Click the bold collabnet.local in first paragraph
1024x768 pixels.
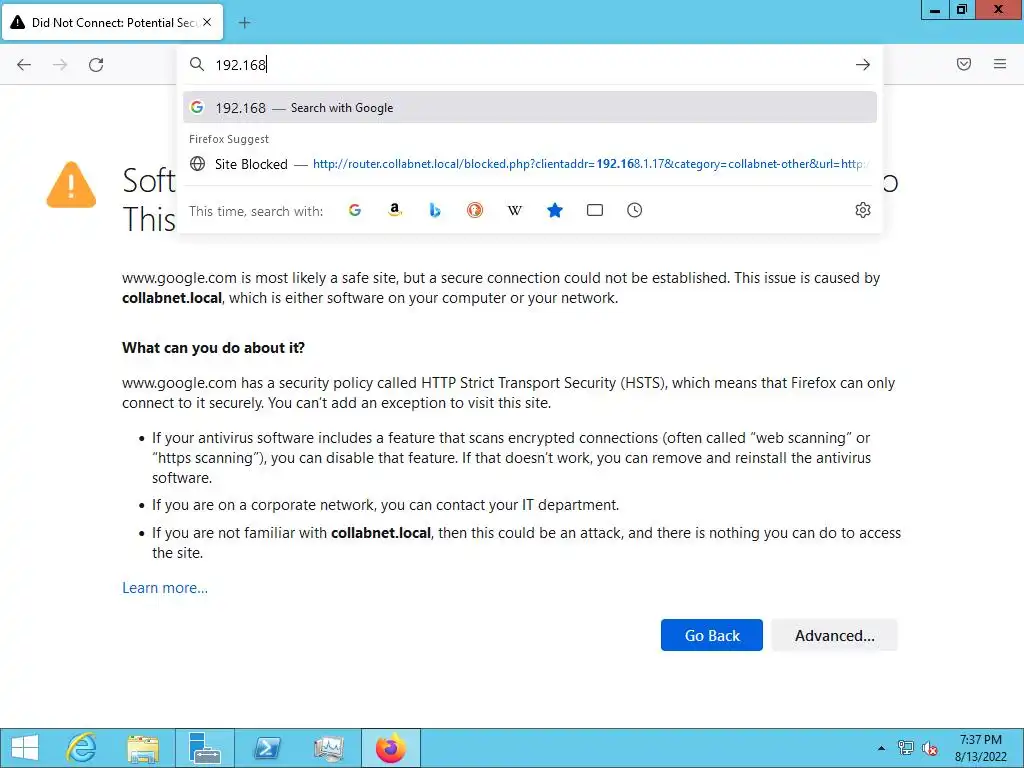click(x=172, y=298)
